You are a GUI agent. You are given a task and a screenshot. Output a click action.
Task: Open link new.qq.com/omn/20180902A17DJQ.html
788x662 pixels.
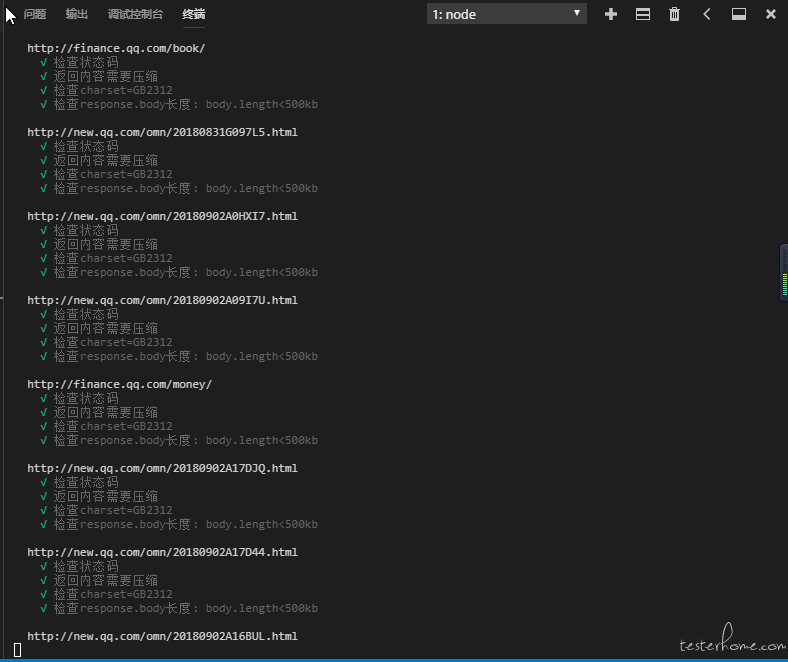[162, 468]
